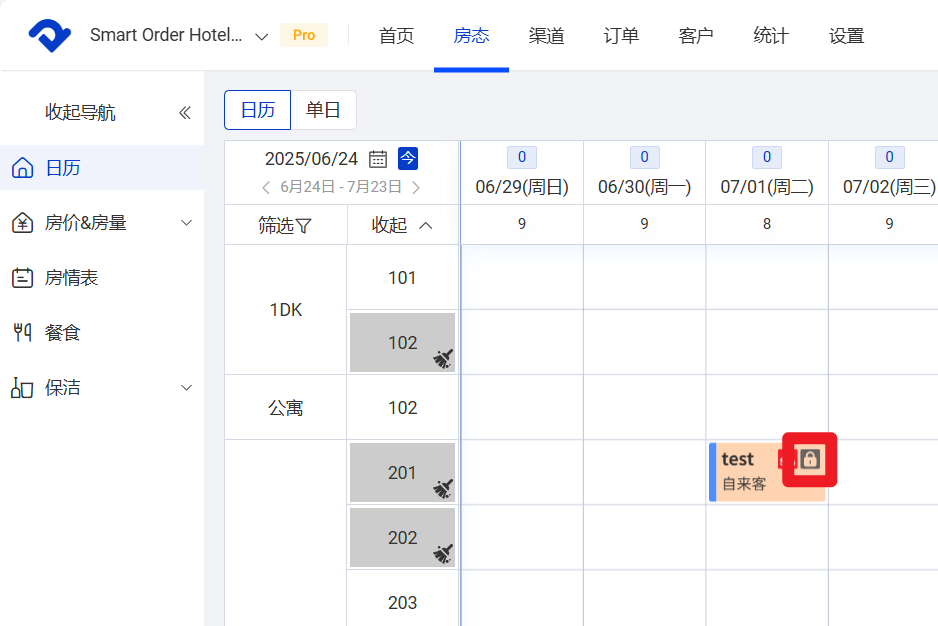
Task: Collapse sidebar with double-chevron icon
Action: pyautogui.click(x=184, y=113)
